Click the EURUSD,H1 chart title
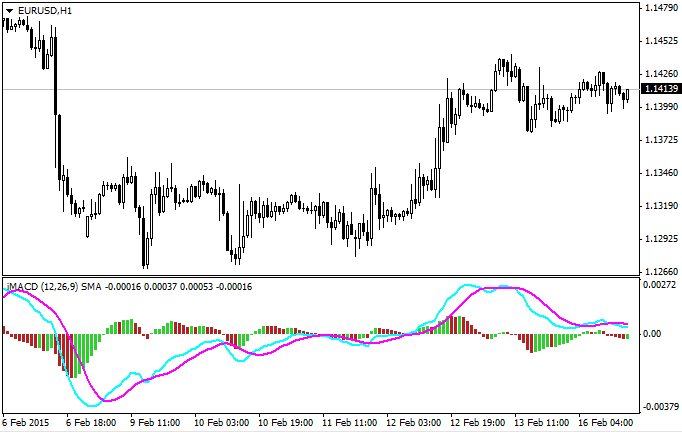The image size is (682, 432). 44,9
